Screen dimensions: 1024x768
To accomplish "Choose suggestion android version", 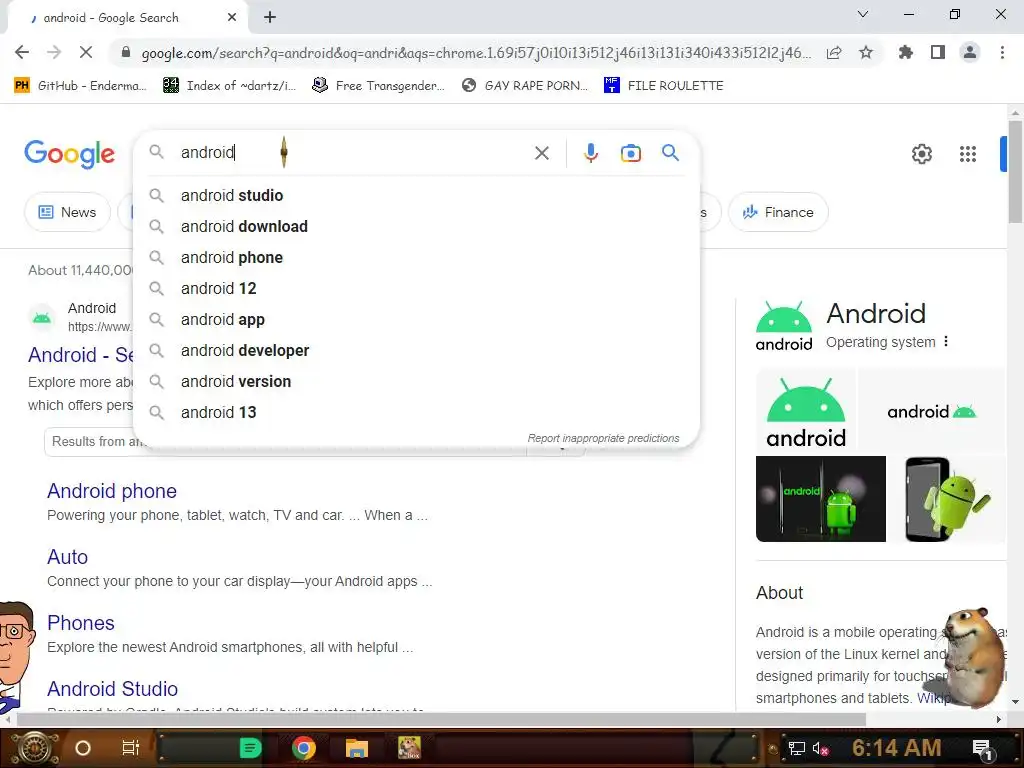I will click(x=416, y=381).
